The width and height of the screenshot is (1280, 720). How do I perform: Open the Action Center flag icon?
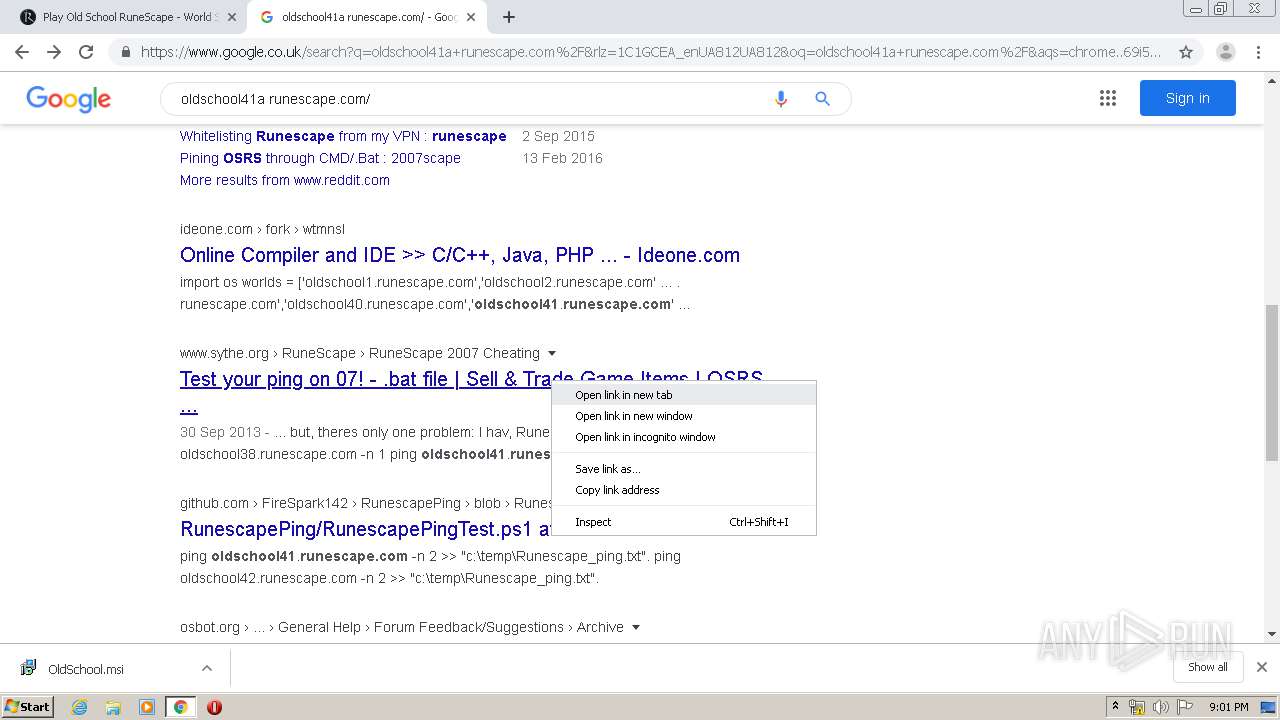click(x=1183, y=707)
